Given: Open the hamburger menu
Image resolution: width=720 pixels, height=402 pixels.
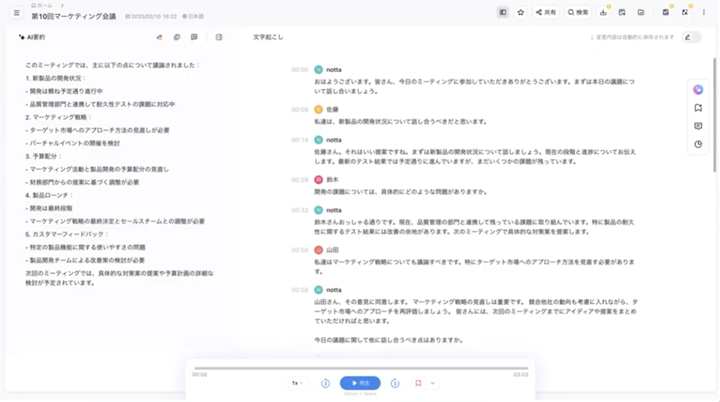Looking at the screenshot, I should (17, 13).
